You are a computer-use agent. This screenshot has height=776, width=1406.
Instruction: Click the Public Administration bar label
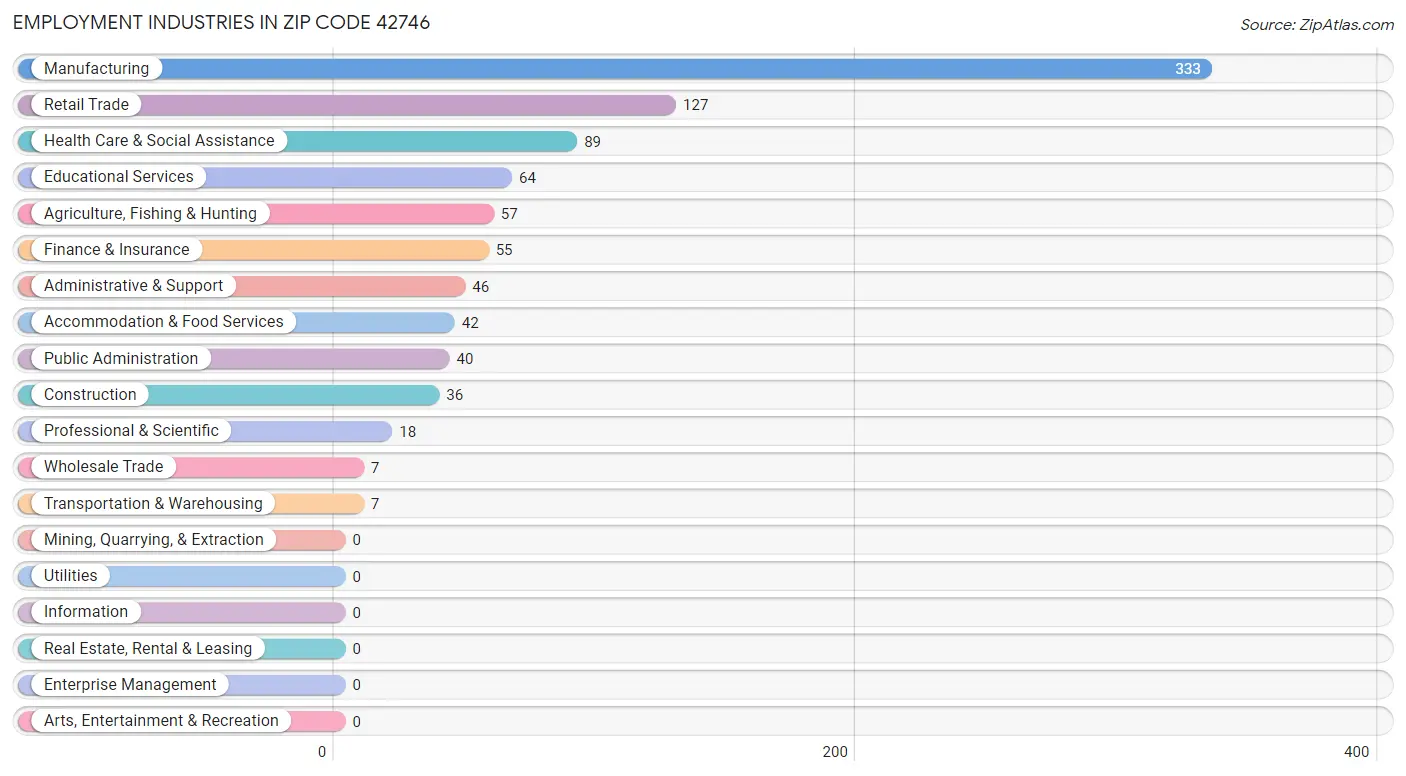pos(121,358)
